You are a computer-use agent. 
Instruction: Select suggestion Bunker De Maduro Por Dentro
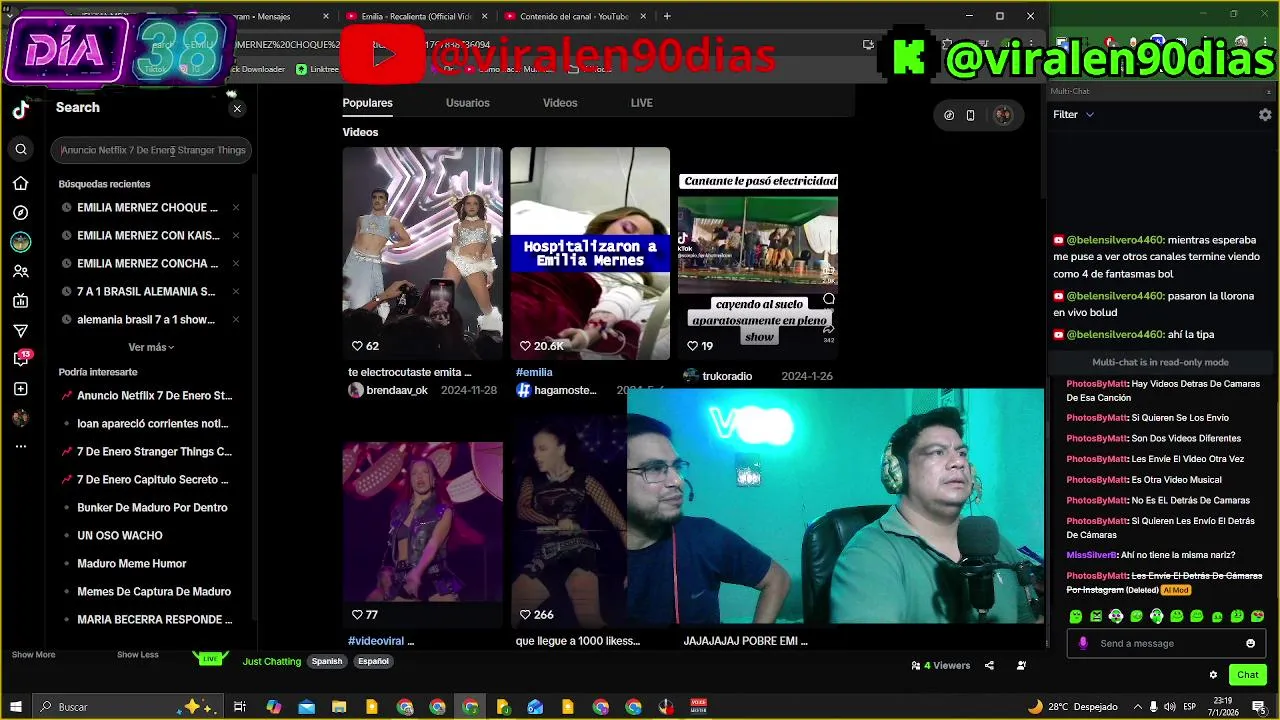click(x=152, y=508)
